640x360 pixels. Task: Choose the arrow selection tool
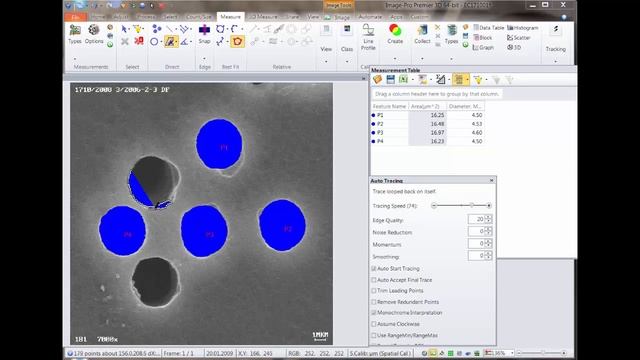124,29
